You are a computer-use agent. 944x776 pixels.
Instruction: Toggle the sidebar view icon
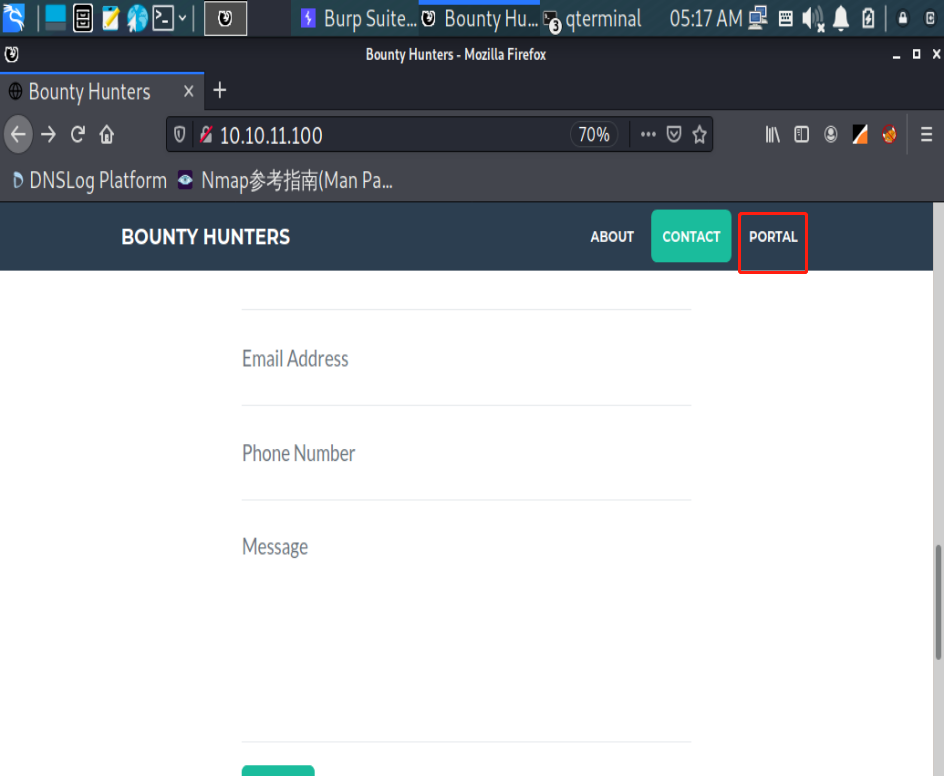[801, 134]
